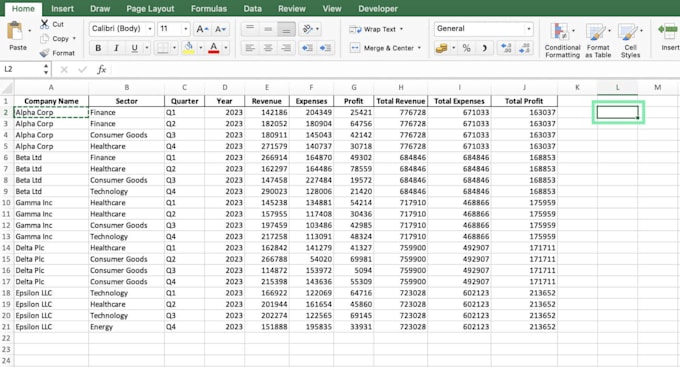
Task: Switch to the Data tab
Action: [x=252, y=9]
